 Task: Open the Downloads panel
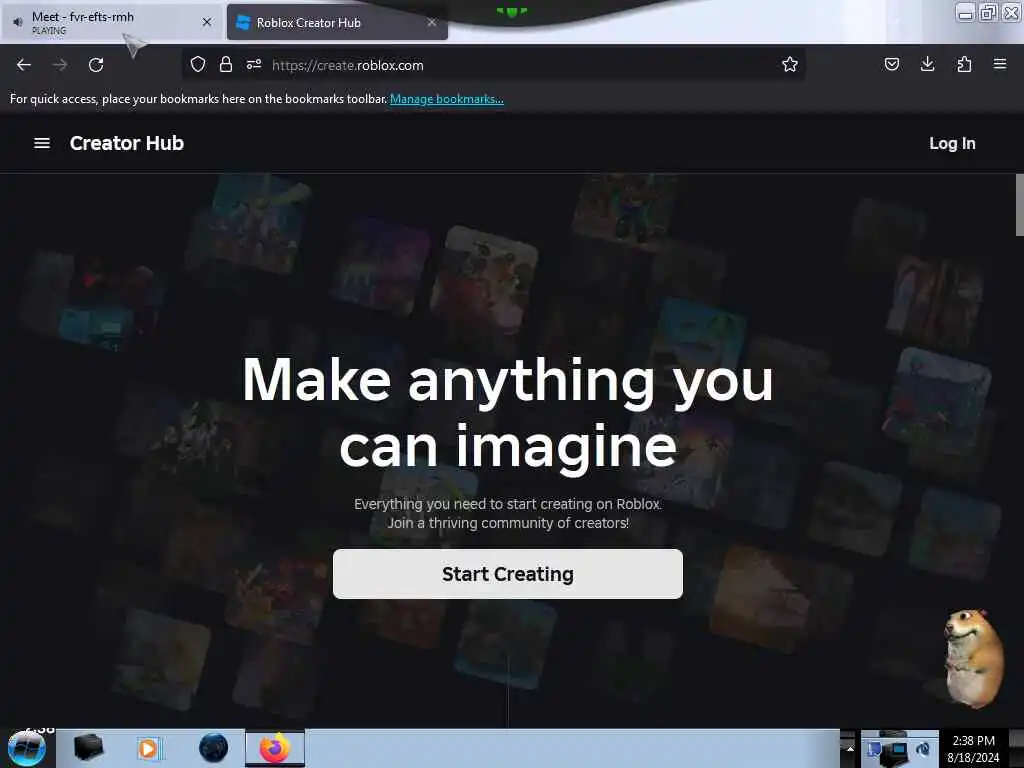[x=927, y=64]
